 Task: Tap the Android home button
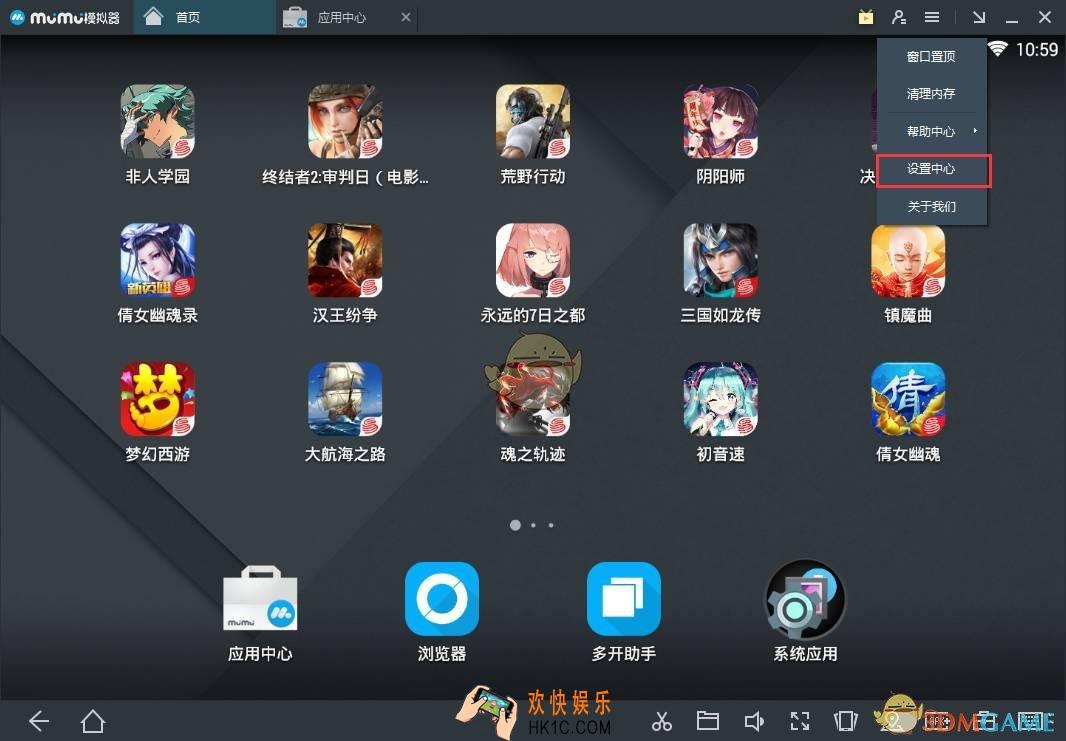[92, 721]
